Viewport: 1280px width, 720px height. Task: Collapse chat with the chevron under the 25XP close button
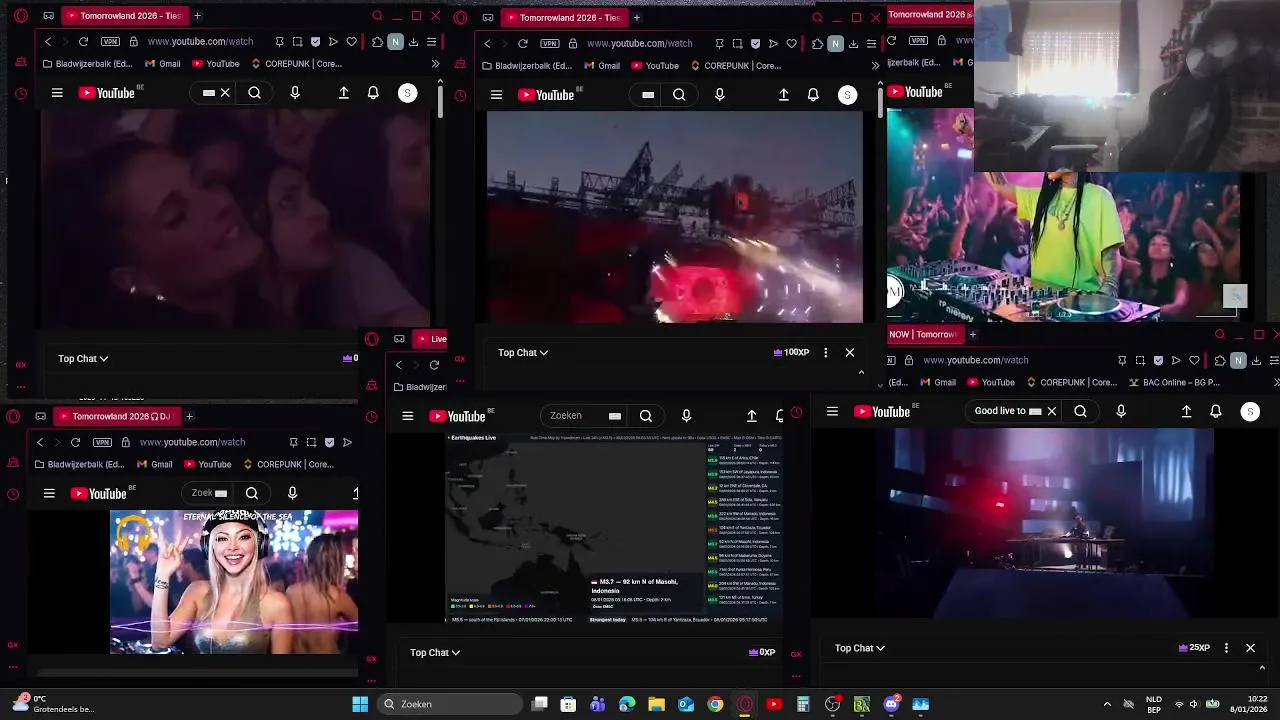1262,668
